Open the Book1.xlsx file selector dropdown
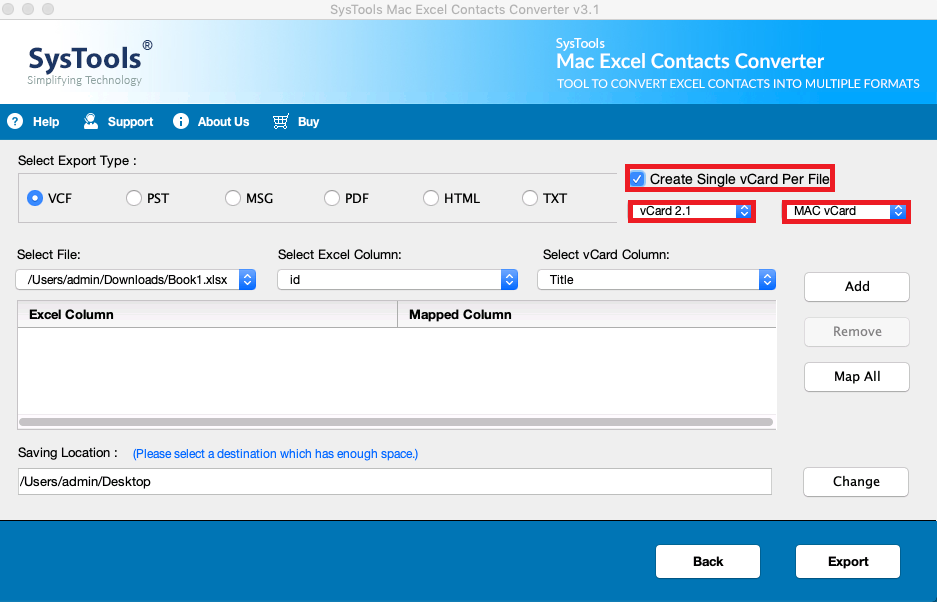Screen dimensions: 937x602 coord(136,280)
